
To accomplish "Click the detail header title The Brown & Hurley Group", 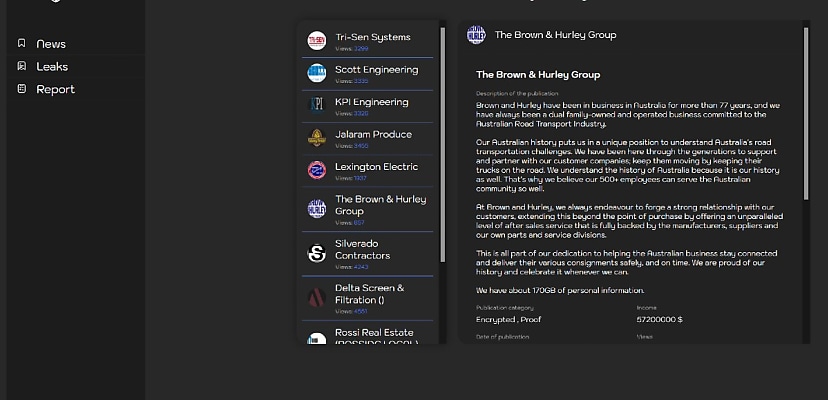I will click(556, 35).
